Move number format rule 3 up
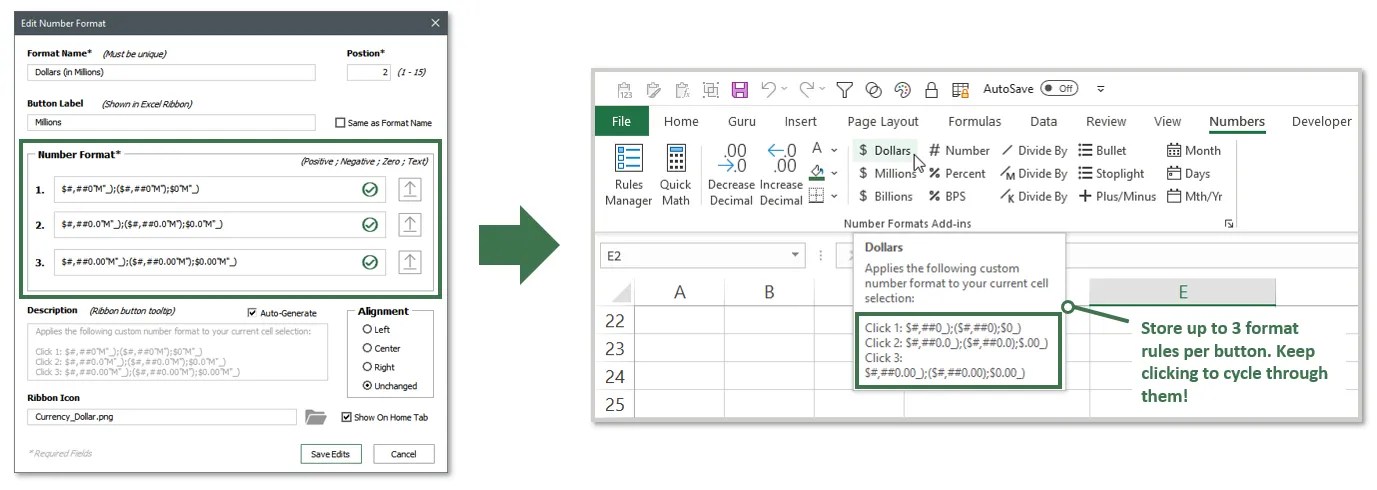1377x490 pixels. (x=409, y=262)
